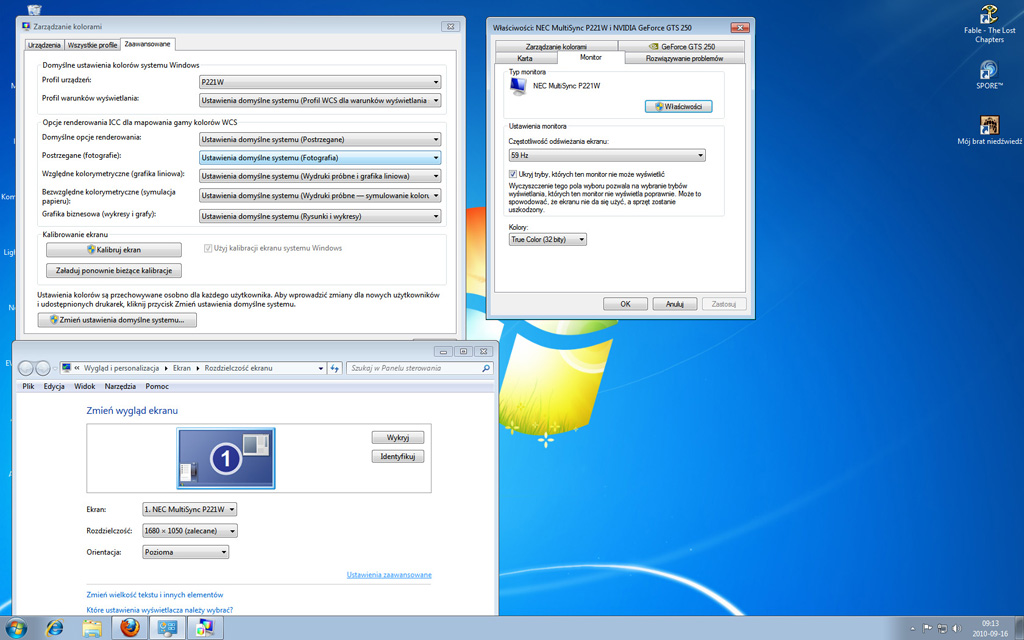Viewport: 1024px width, 640px height.
Task: Open the Względne kolorymetryczne dropdown
Action: point(320,176)
